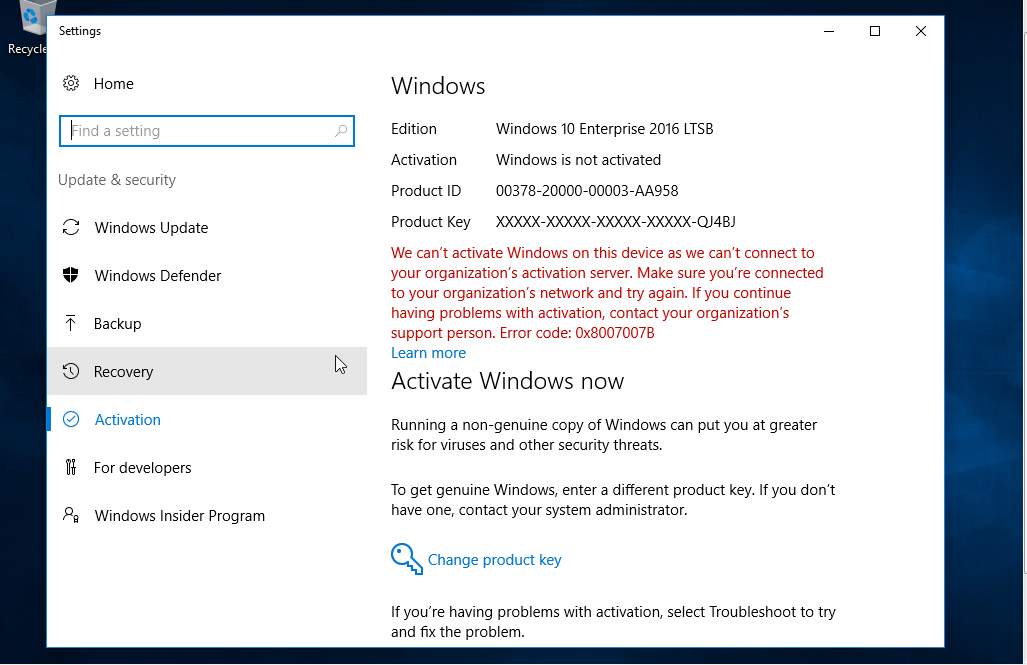Click the Recovery clock history icon

pyautogui.click(x=71, y=371)
